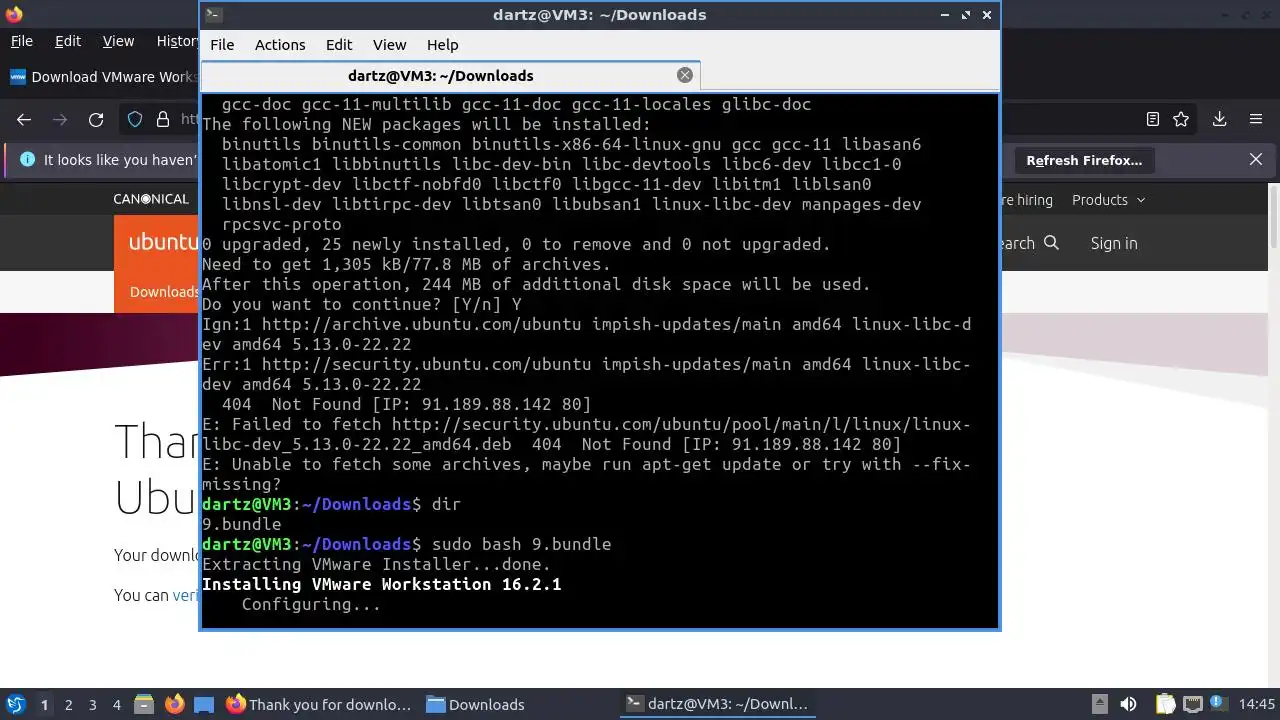The height and width of the screenshot is (720, 1280).
Task: Open Firefox History menu
Action: pos(177,41)
